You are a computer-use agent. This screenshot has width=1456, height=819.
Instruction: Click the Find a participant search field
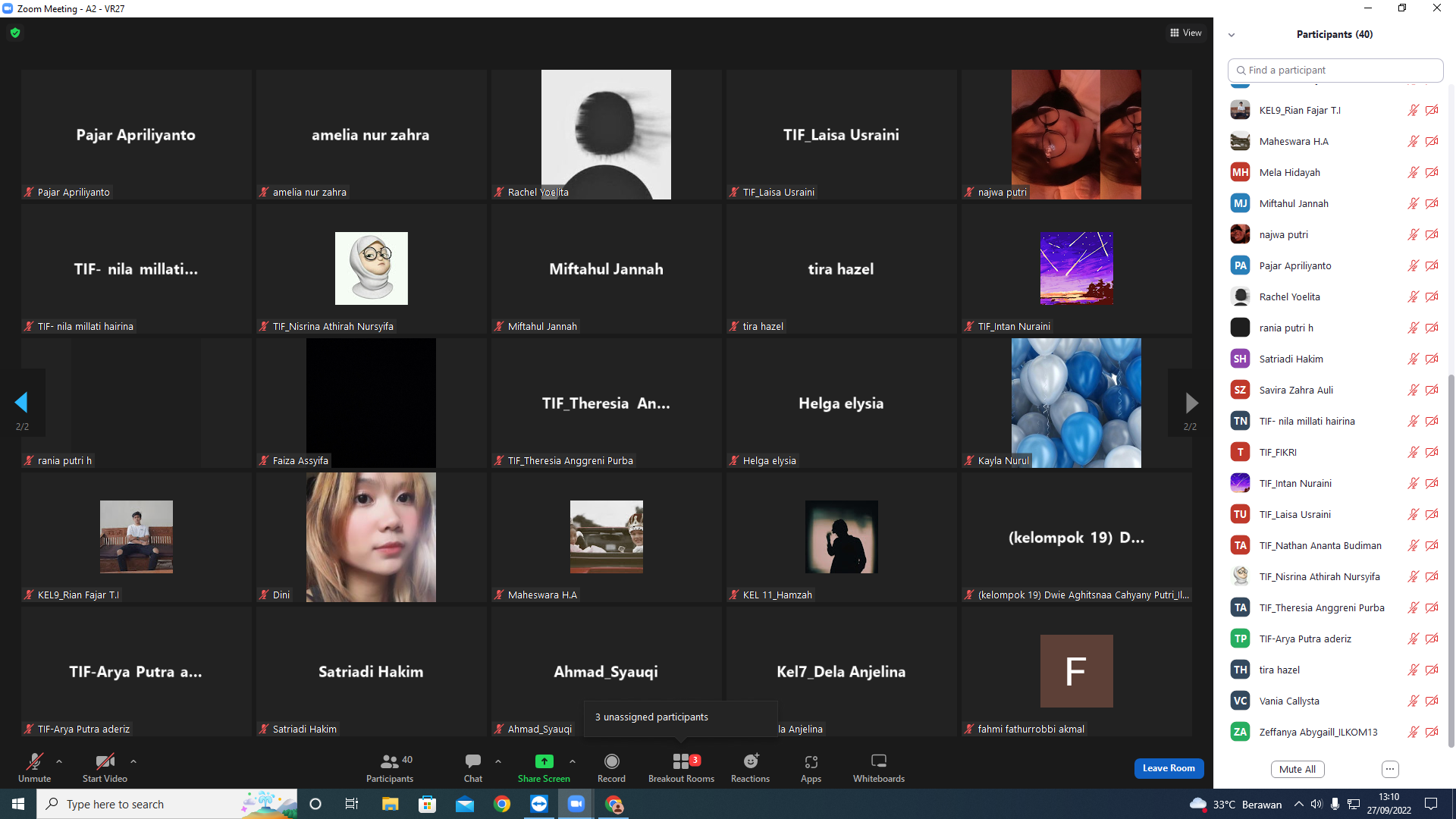click(1335, 70)
